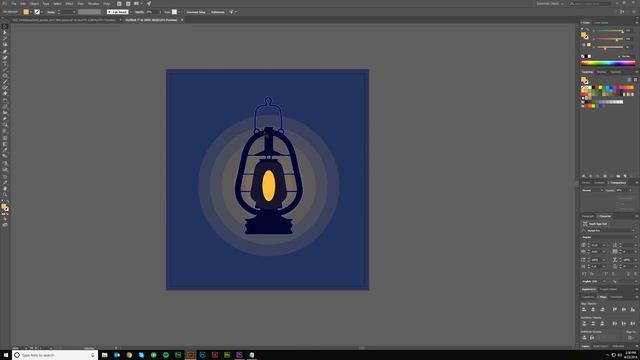The height and width of the screenshot is (360, 640).
Task: Open Regular font style dropdown
Action: (x=609, y=237)
